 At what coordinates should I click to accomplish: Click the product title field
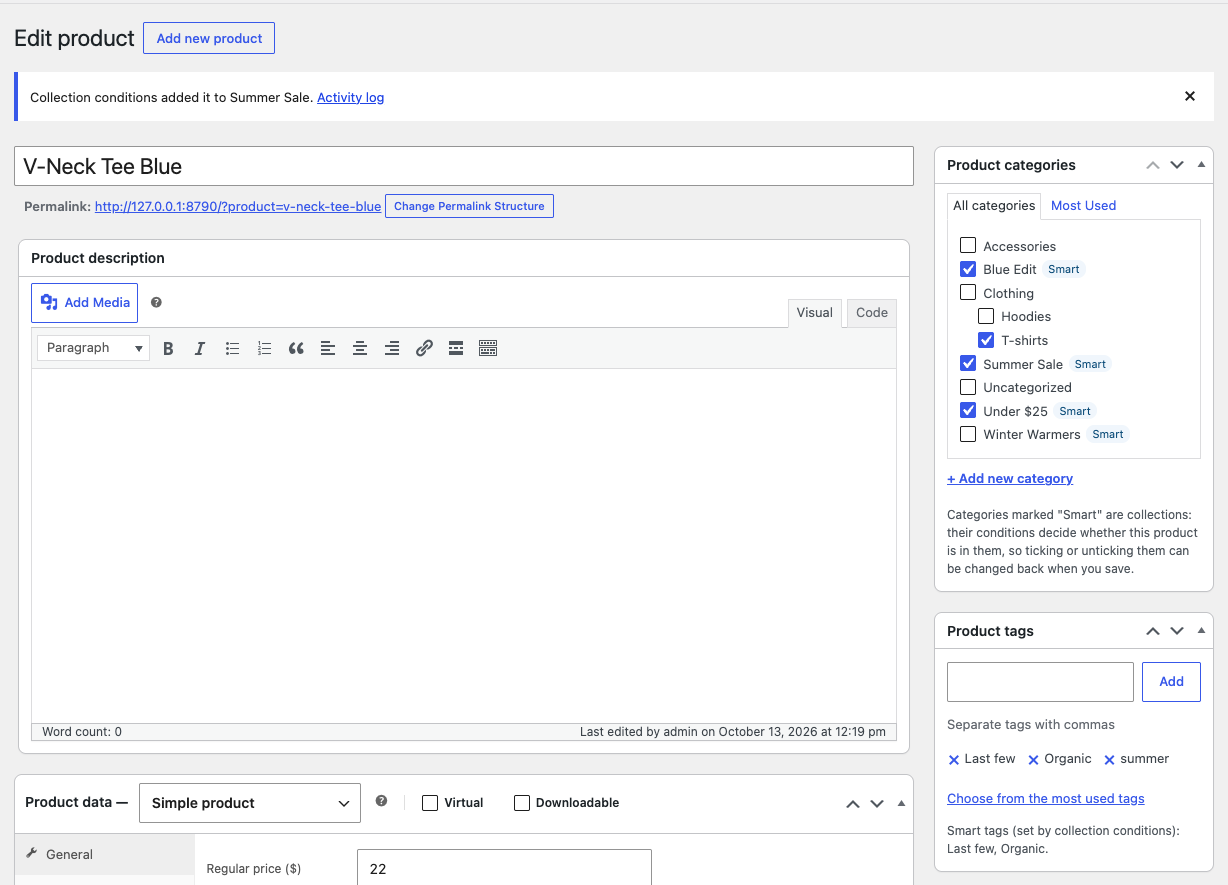click(464, 166)
